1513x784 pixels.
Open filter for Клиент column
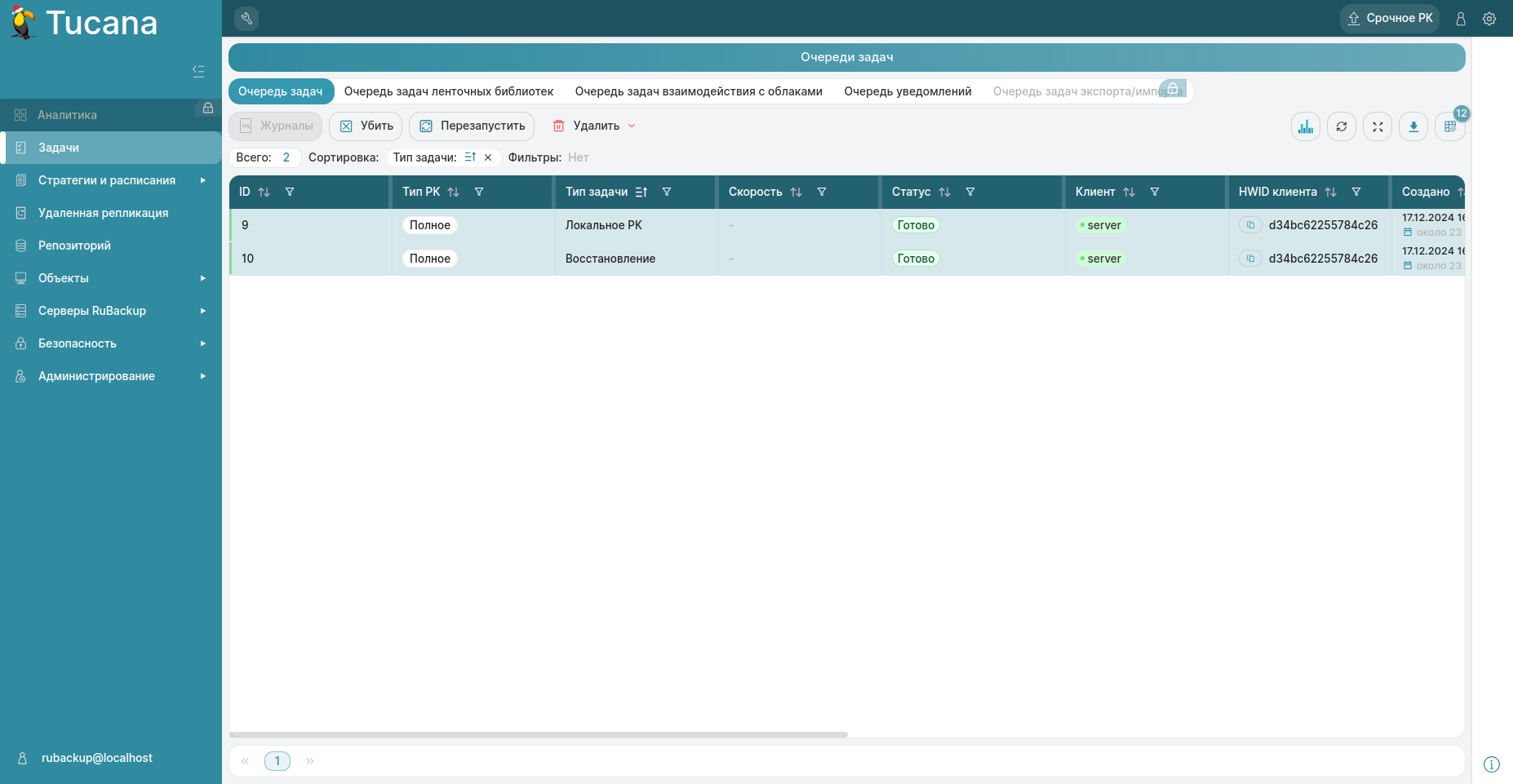[x=1155, y=193]
